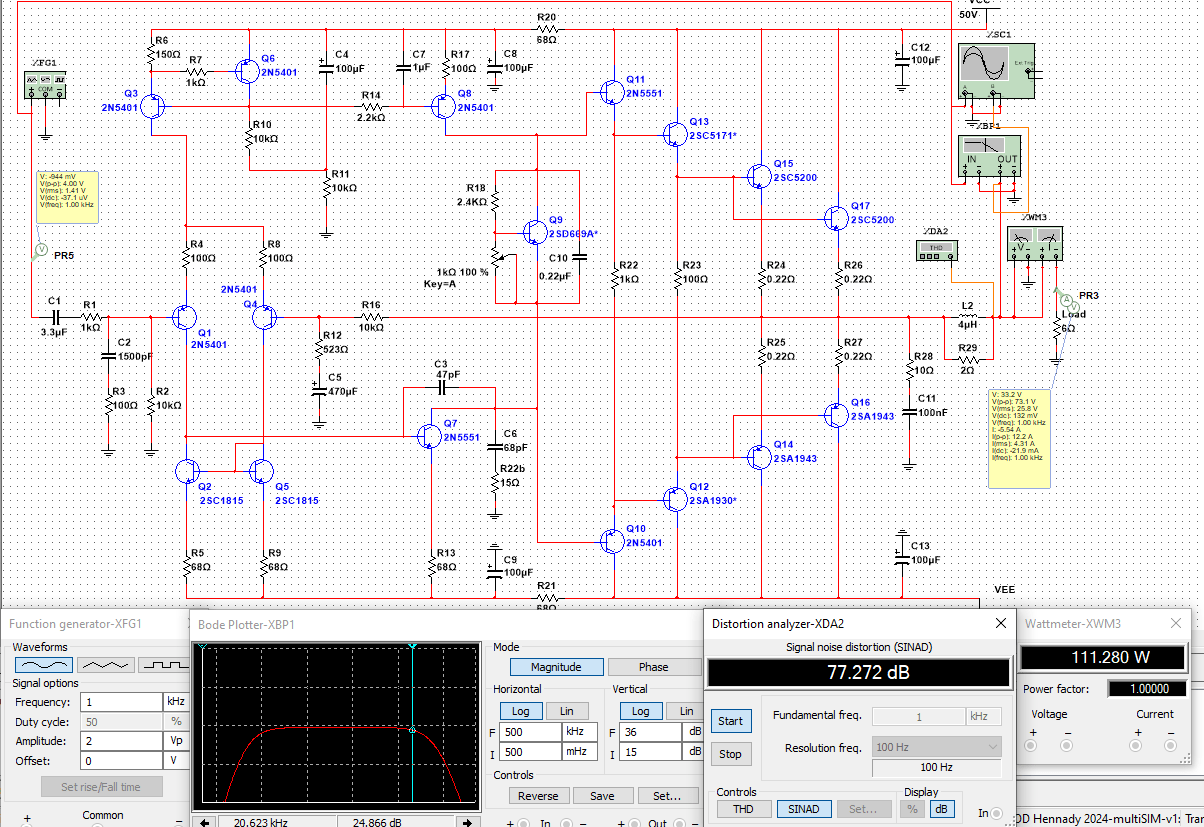Viewport: 1204px width, 827px height.
Task: Select transistor Q1 2N5401
Action: [x=184, y=318]
